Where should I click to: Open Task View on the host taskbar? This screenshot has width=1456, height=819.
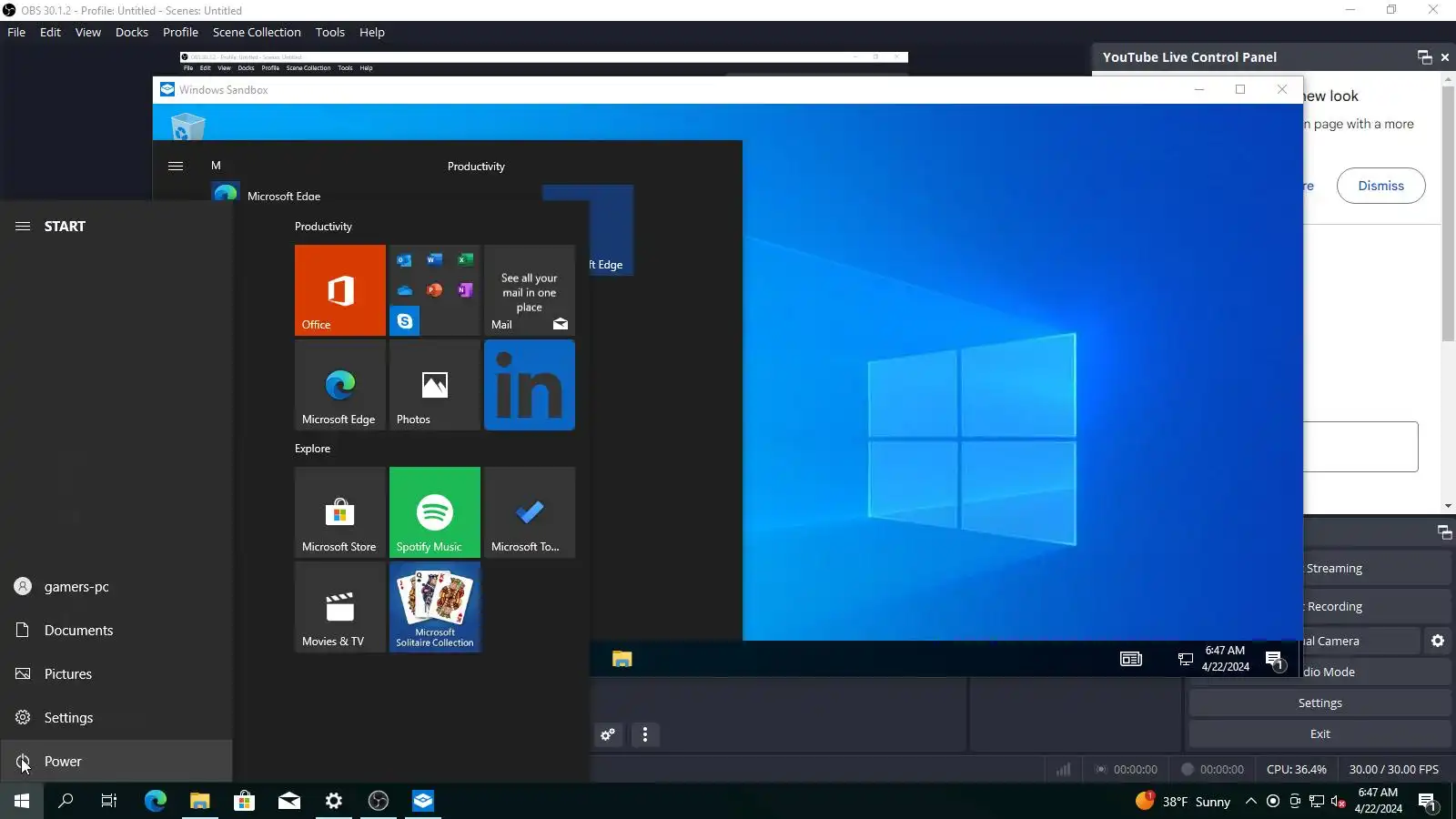pos(109,801)
